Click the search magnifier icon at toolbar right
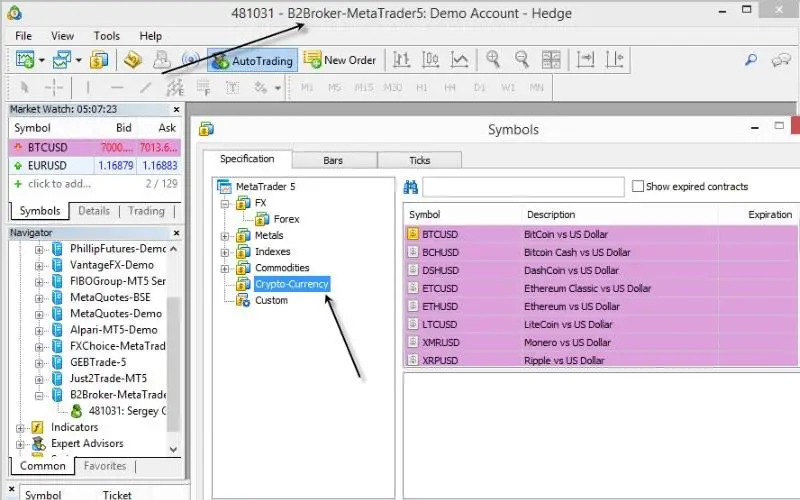800x500 pixels. 751,60
